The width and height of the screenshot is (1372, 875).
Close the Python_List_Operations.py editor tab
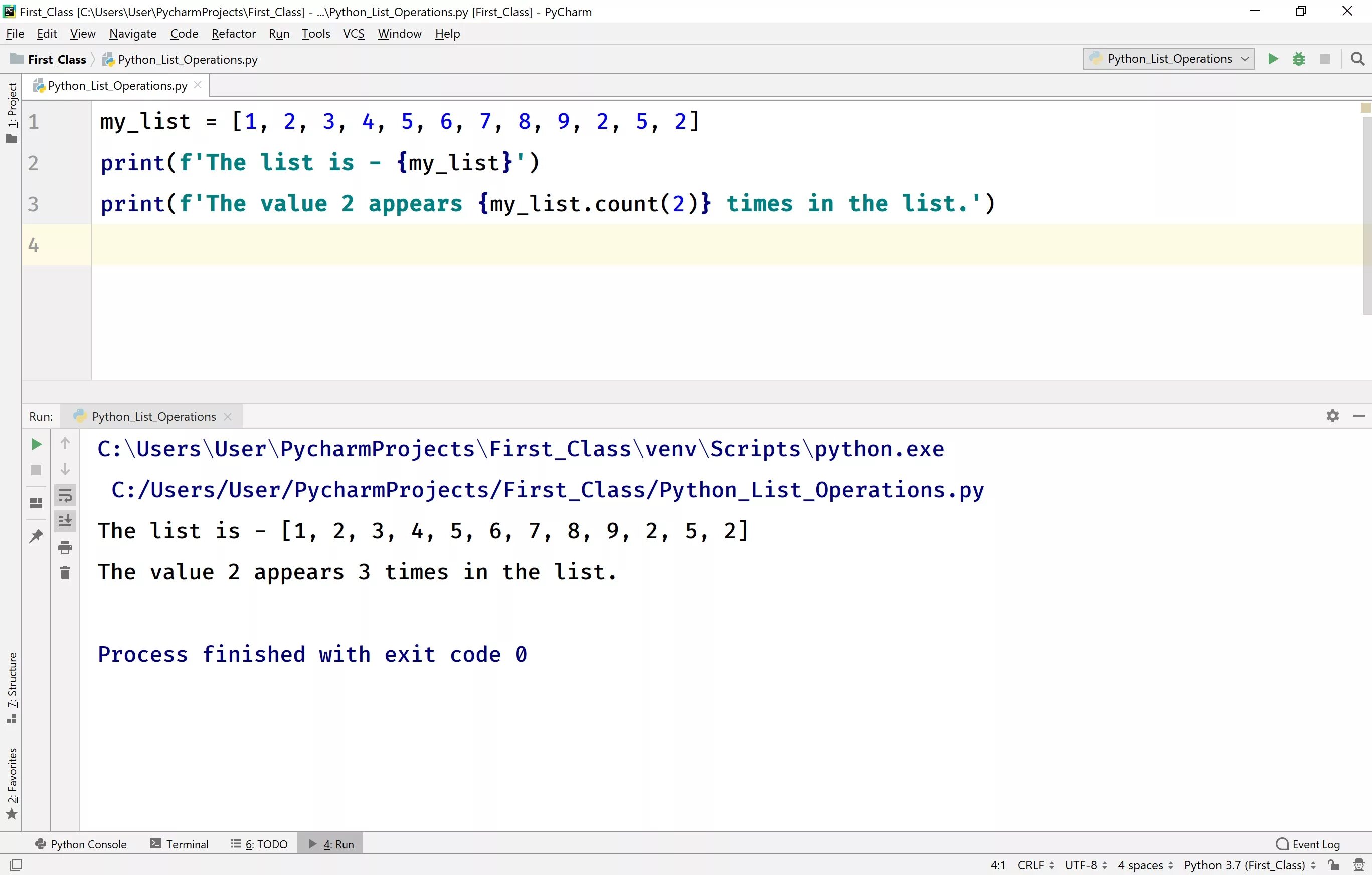click(x=198, y=85)
